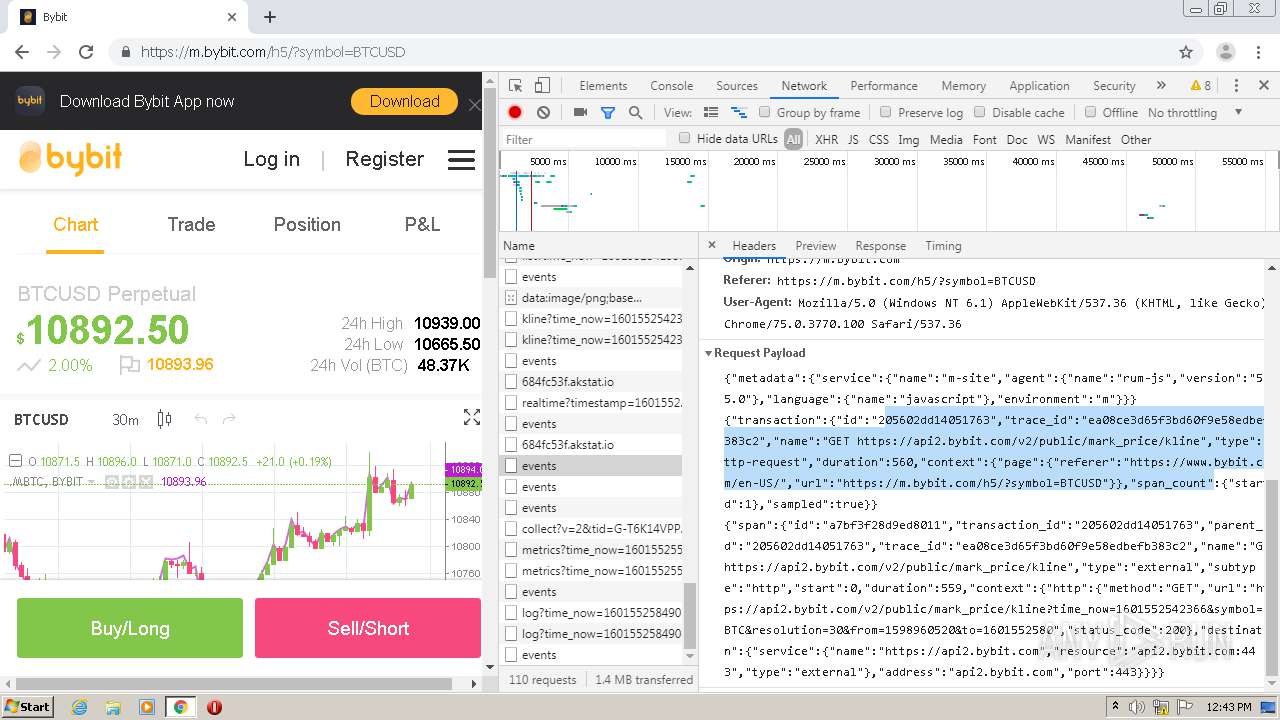Screen dimensions: 1280x720
Task: Open the Performance tab
Action: point(884,86)
